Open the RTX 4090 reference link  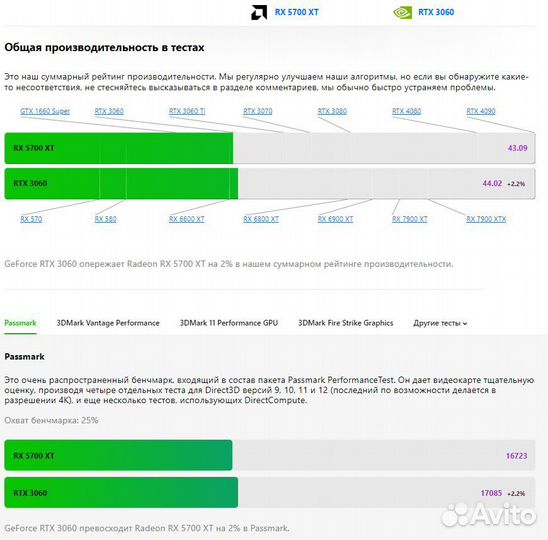click(x=481, y=111)
